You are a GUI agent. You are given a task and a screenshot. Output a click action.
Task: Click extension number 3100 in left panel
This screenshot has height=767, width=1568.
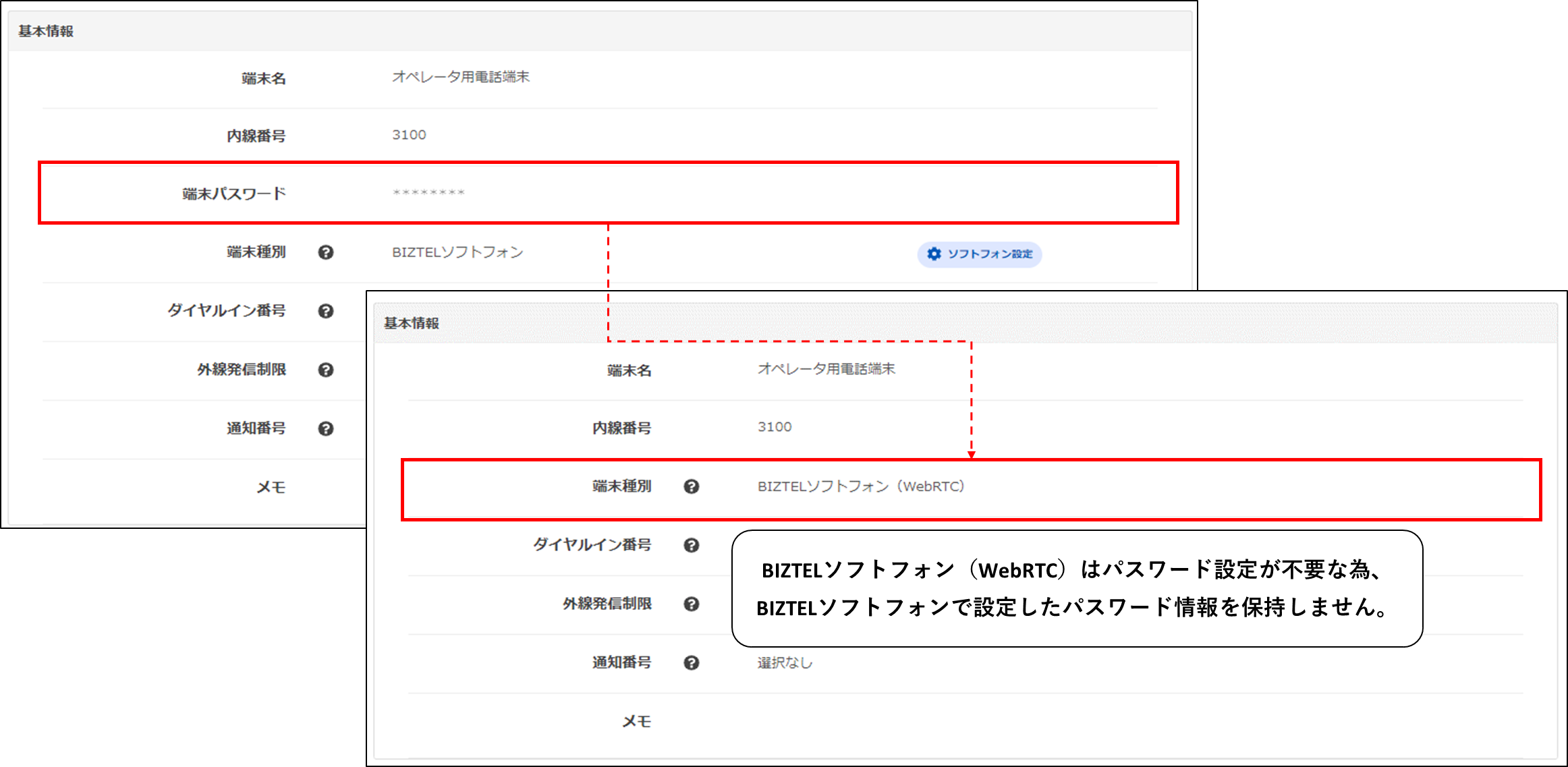click(x=409, y=135)
